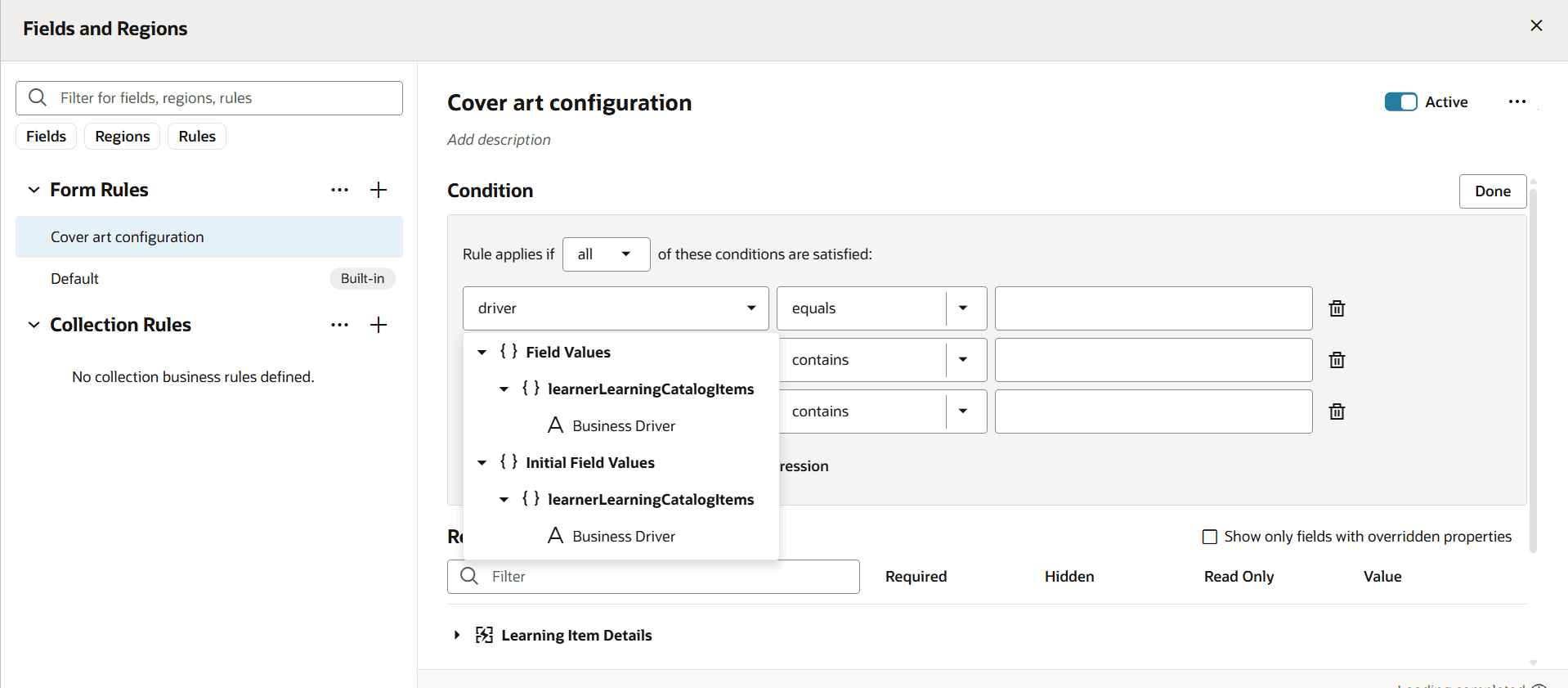Image resolution: width=1568 pixels, height=688 pixels.
Task: Delete the second condition row with trash icon
Action: point(1337,360)
